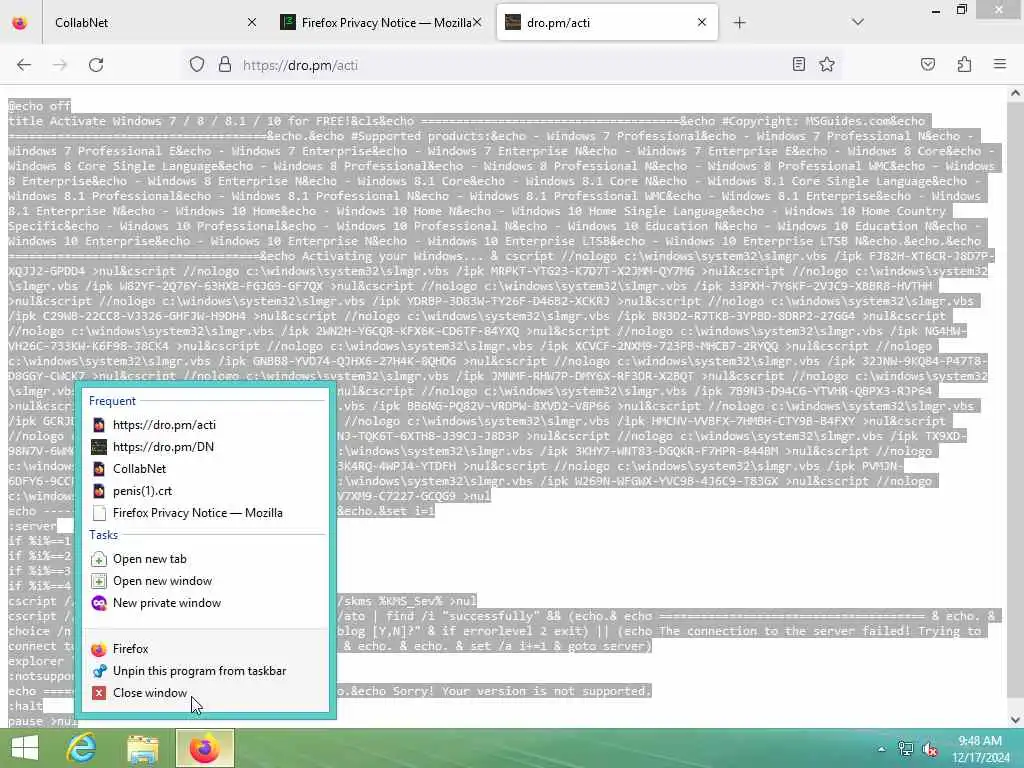Unpin this program from taskbar
The height and width of the screenshot is (768, 1024).
[204, 671]
